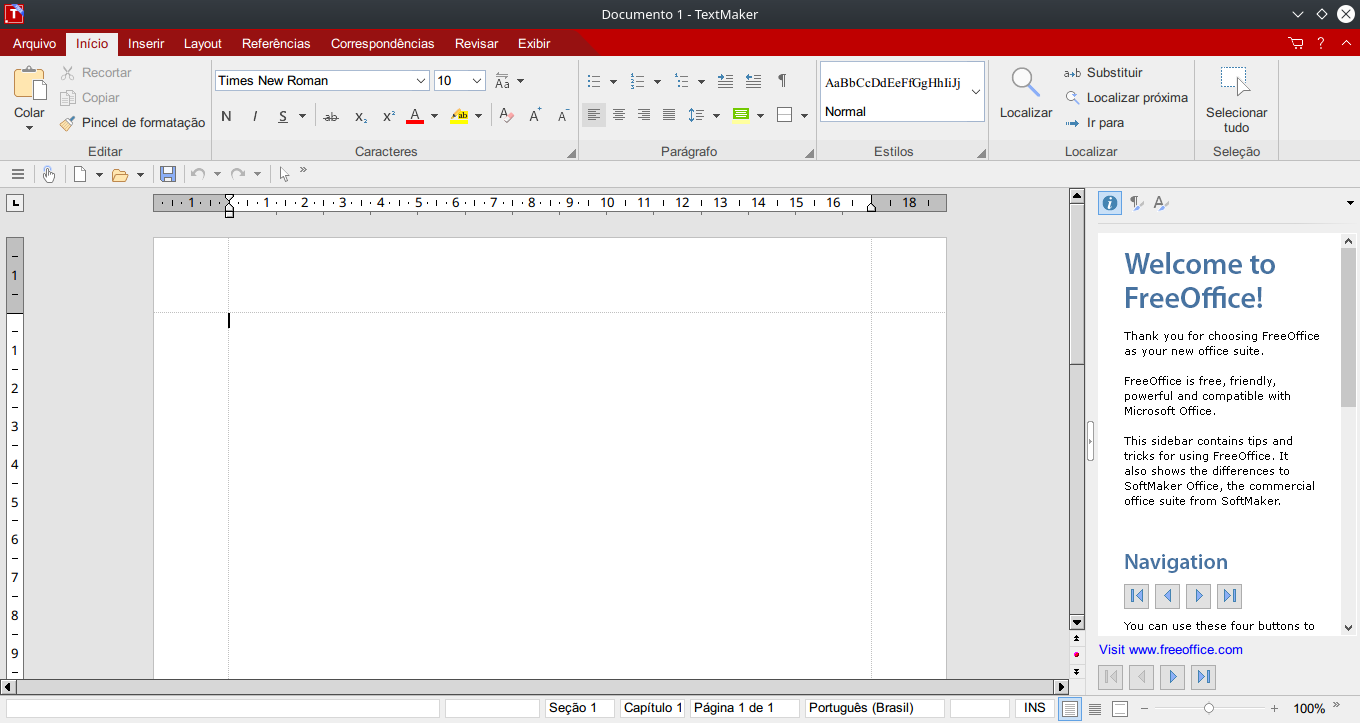
Task: Set paragraph alignment to right
Action: [644, 115]
